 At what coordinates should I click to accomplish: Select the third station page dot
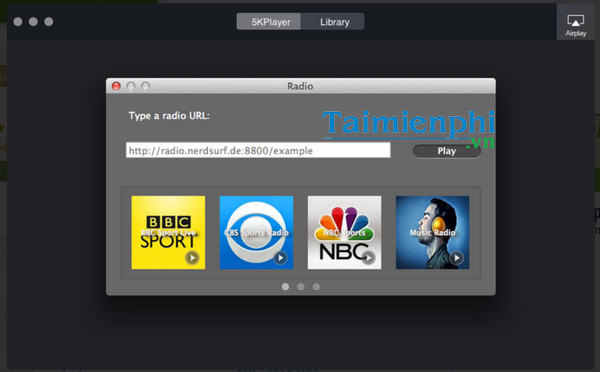(x=316, y=287)
